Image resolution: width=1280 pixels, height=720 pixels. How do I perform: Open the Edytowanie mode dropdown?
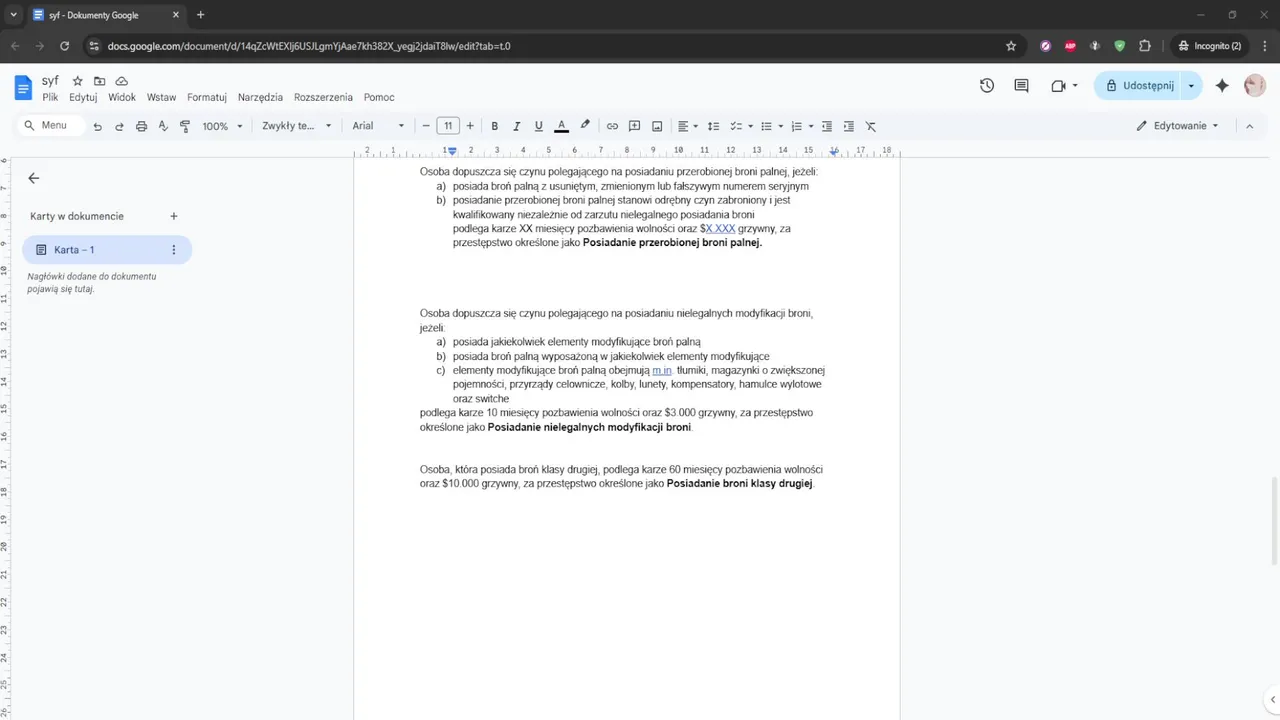[1179, 126]
